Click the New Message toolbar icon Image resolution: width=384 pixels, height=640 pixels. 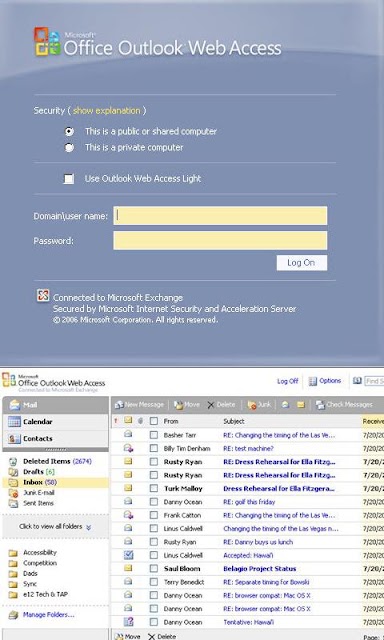tap(119, 404)
